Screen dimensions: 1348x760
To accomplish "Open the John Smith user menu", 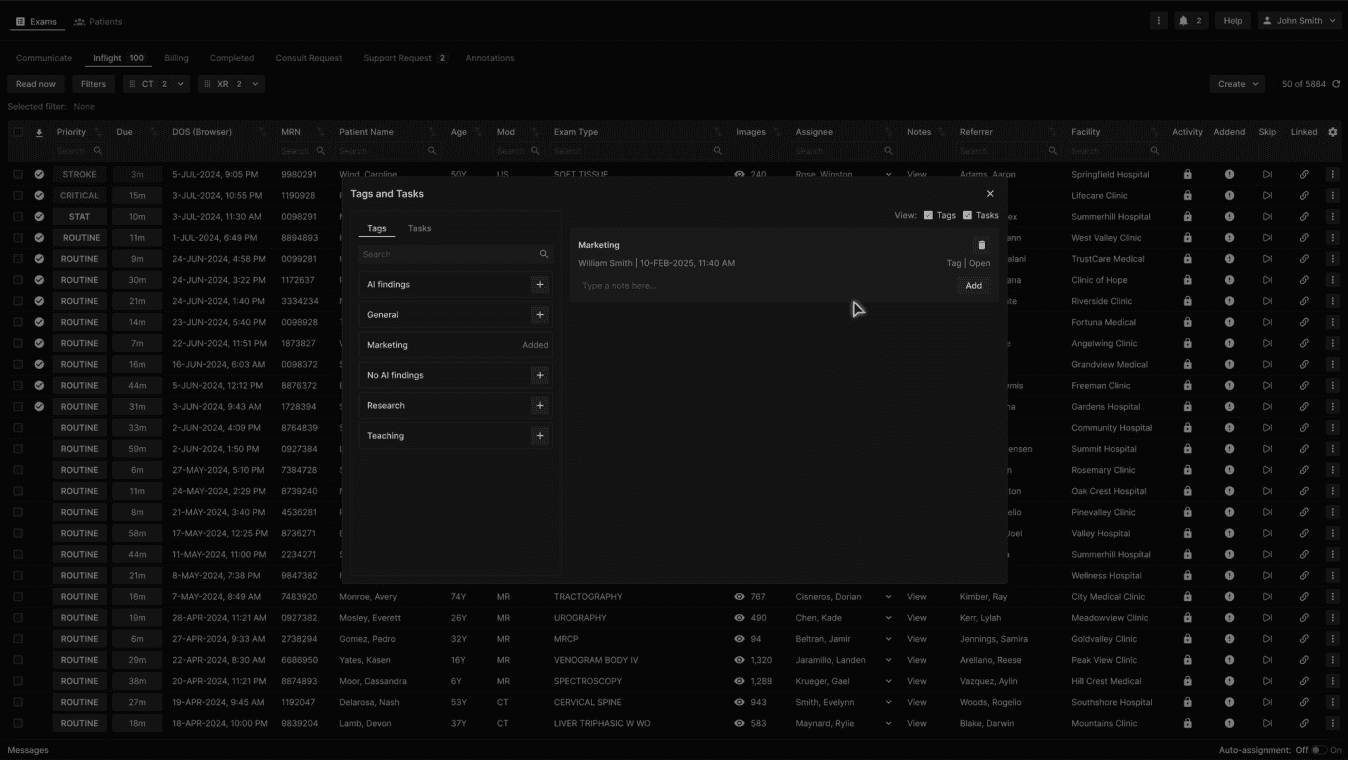I will (1299, 21).
